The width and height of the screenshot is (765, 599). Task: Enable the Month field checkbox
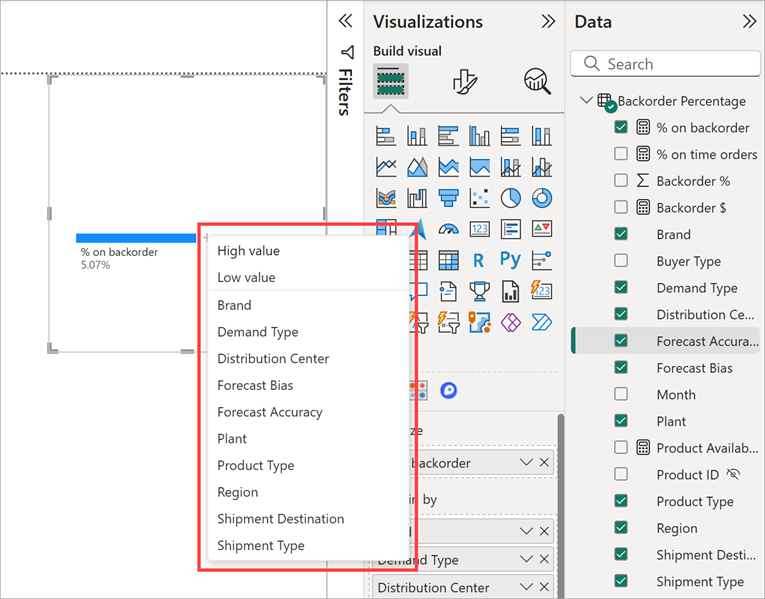click(x=621, y=395)
